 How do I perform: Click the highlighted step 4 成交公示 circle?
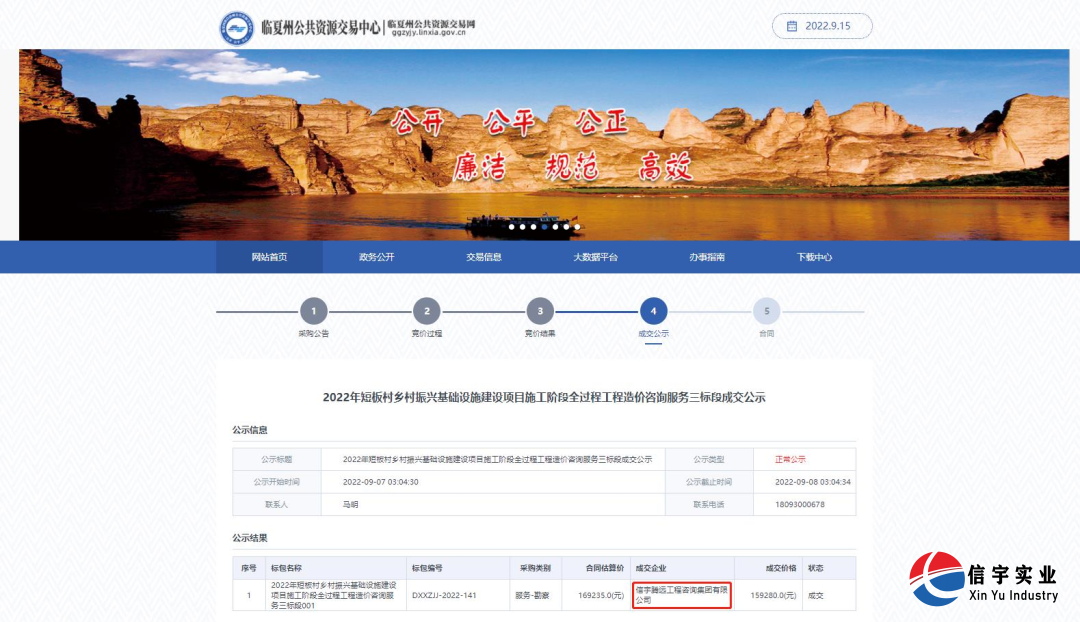(x=653, y=313)
